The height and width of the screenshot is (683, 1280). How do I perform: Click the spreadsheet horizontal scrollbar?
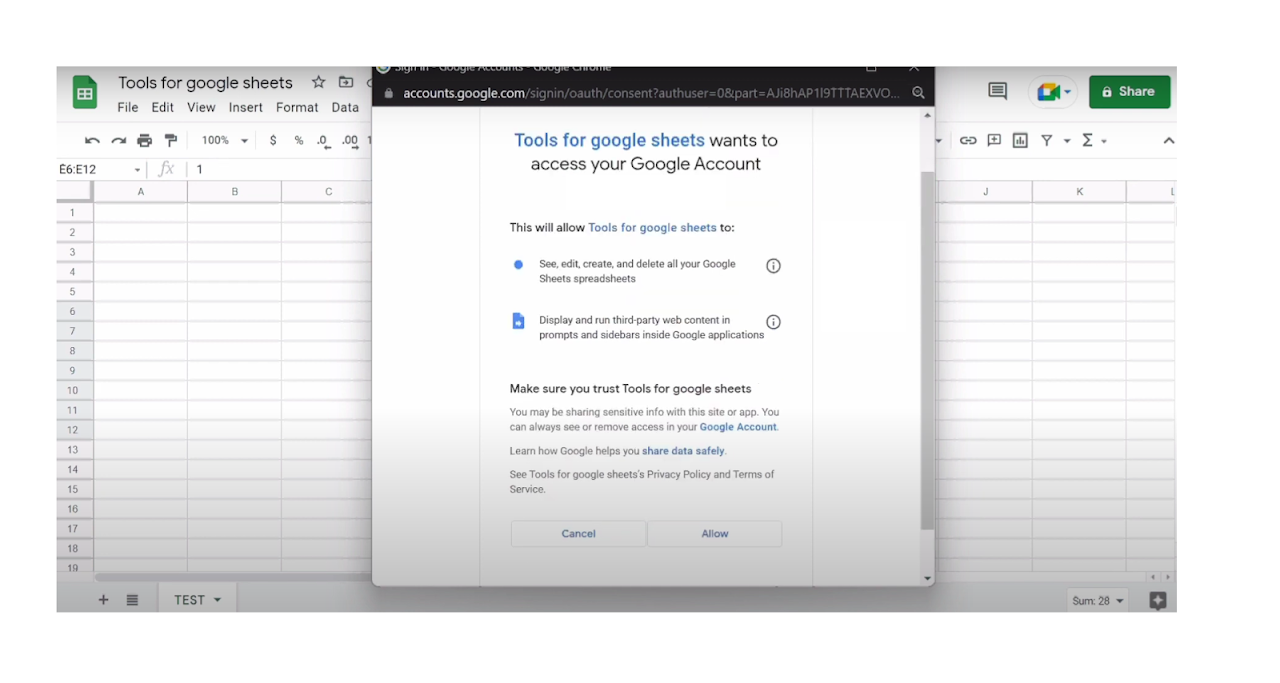[x=233, y=577]
